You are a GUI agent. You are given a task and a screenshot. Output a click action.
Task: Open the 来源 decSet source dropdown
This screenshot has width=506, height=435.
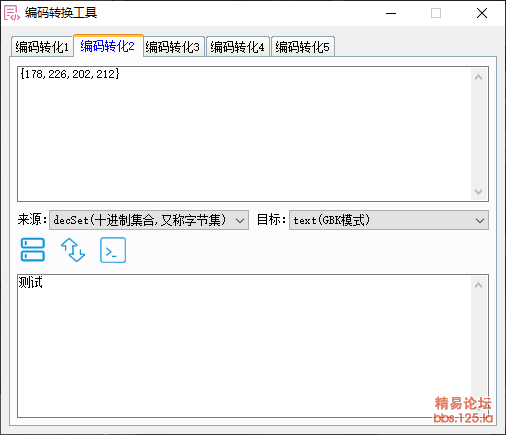click(x=149, y=220)
